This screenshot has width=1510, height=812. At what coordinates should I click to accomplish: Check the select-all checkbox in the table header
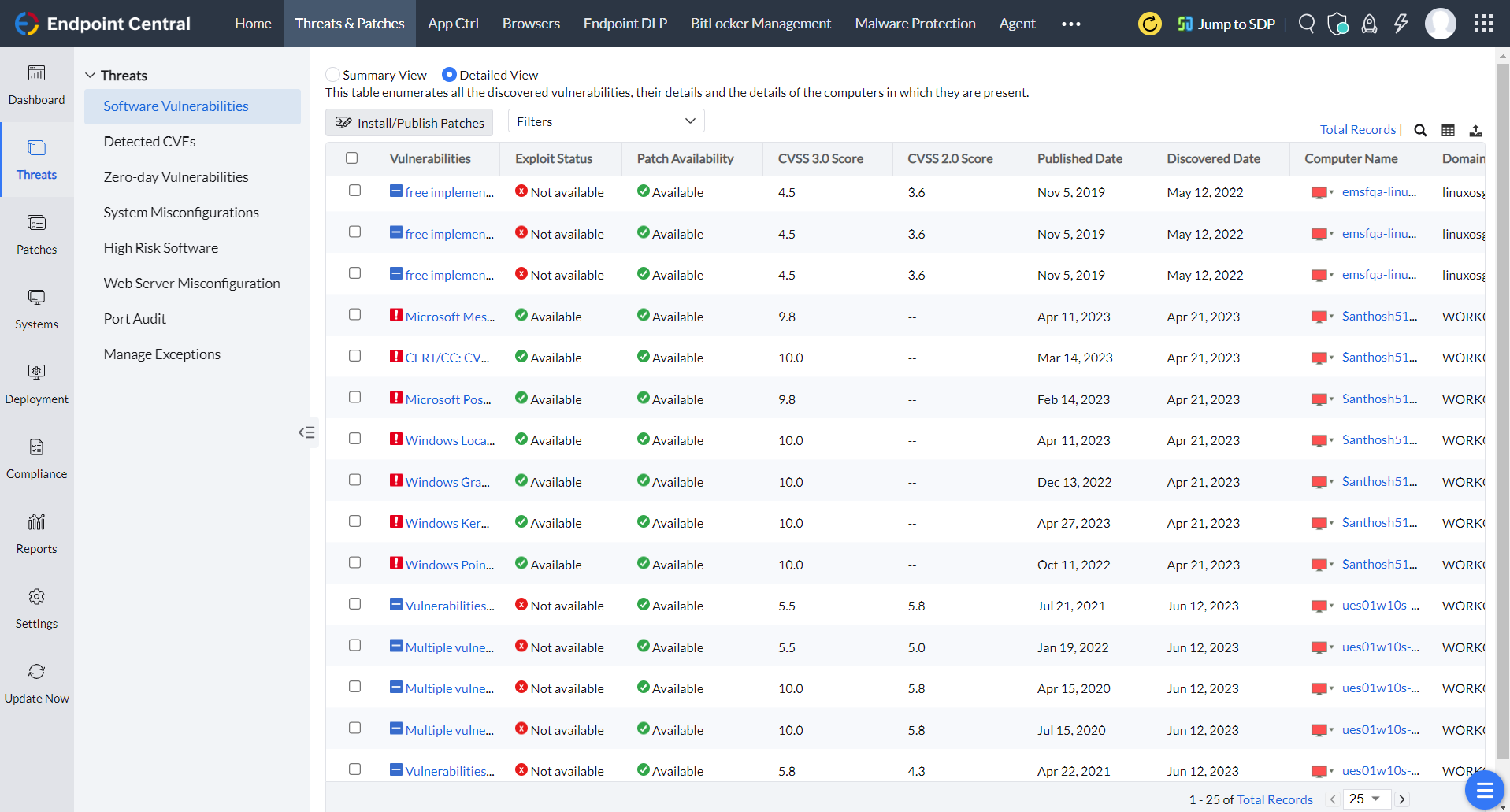(351, 158)
